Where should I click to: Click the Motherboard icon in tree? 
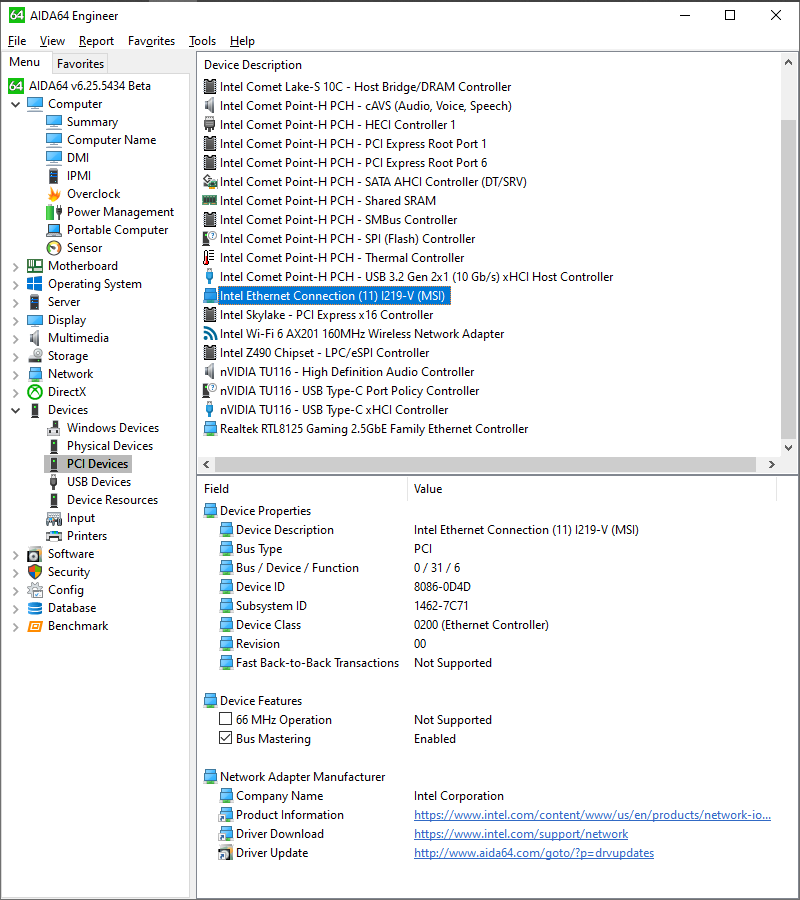click(x=35, y=266)
